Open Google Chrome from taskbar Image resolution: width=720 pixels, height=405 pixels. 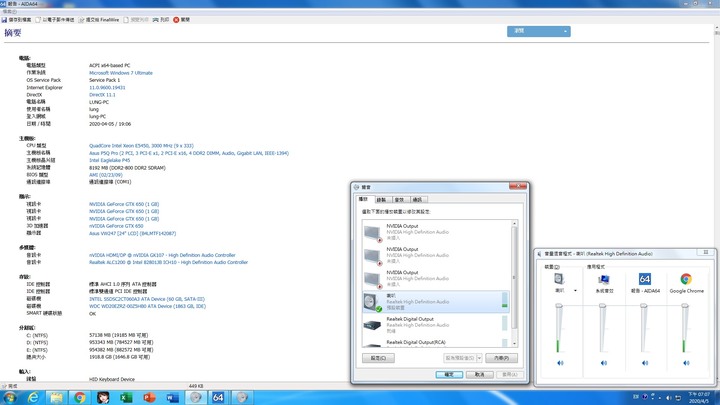[79, 397]
